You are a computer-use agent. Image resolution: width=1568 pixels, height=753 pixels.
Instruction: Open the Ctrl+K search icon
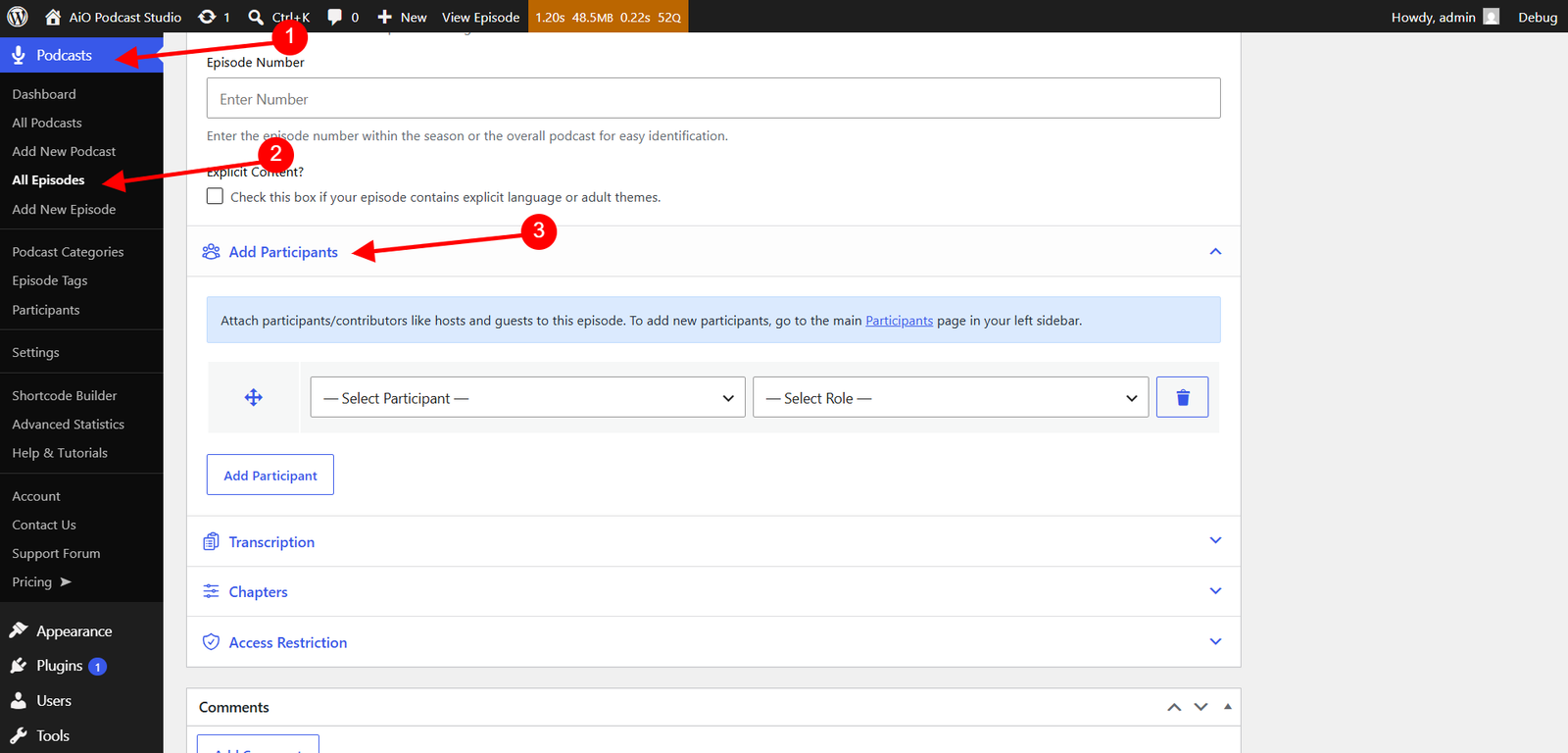[256, 17]
